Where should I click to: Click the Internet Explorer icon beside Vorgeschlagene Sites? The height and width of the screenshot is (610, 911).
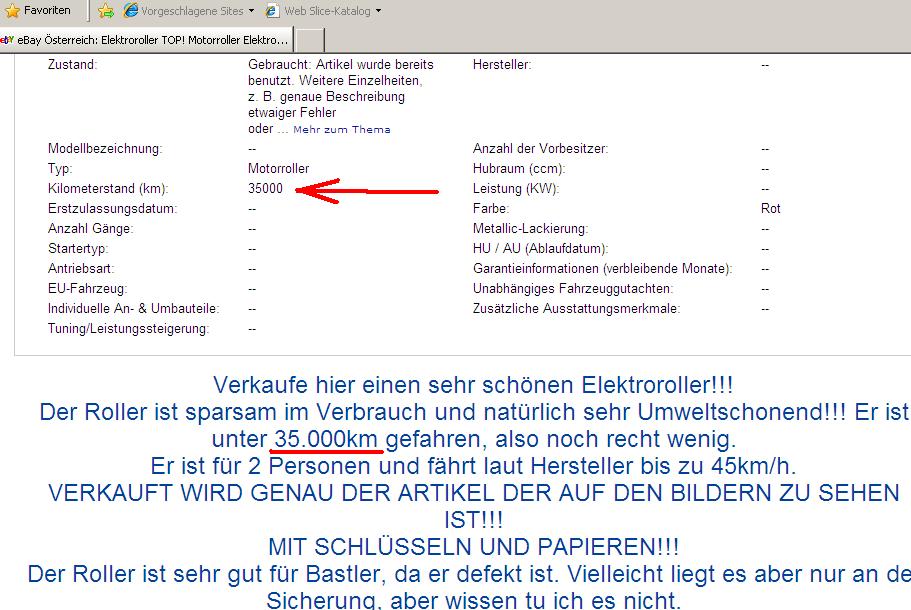pos(131,11)
